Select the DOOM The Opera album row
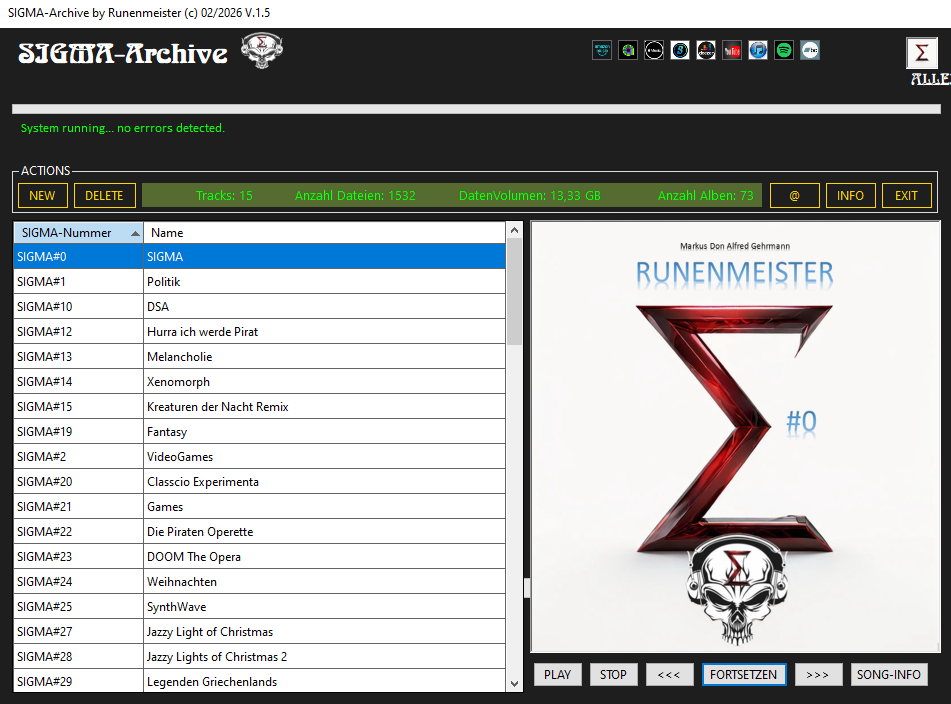The height and width of the screenshot is (704, 951). click(x=260, y=557)
